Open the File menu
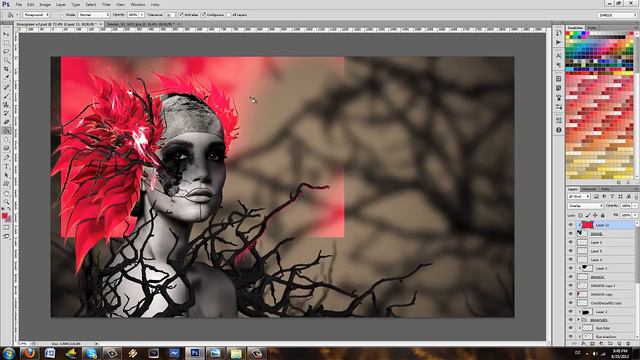This screenshot has width=640, height=360. [19, 4]
